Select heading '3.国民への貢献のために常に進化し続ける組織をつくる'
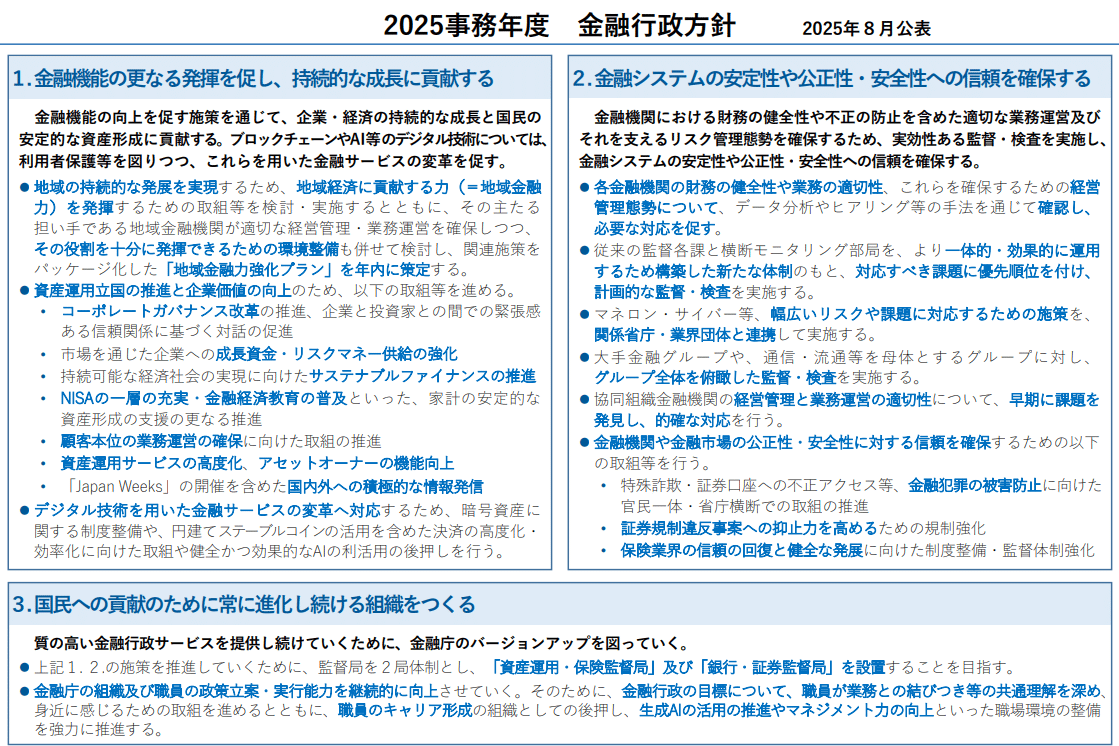 (x=244, y=605)
